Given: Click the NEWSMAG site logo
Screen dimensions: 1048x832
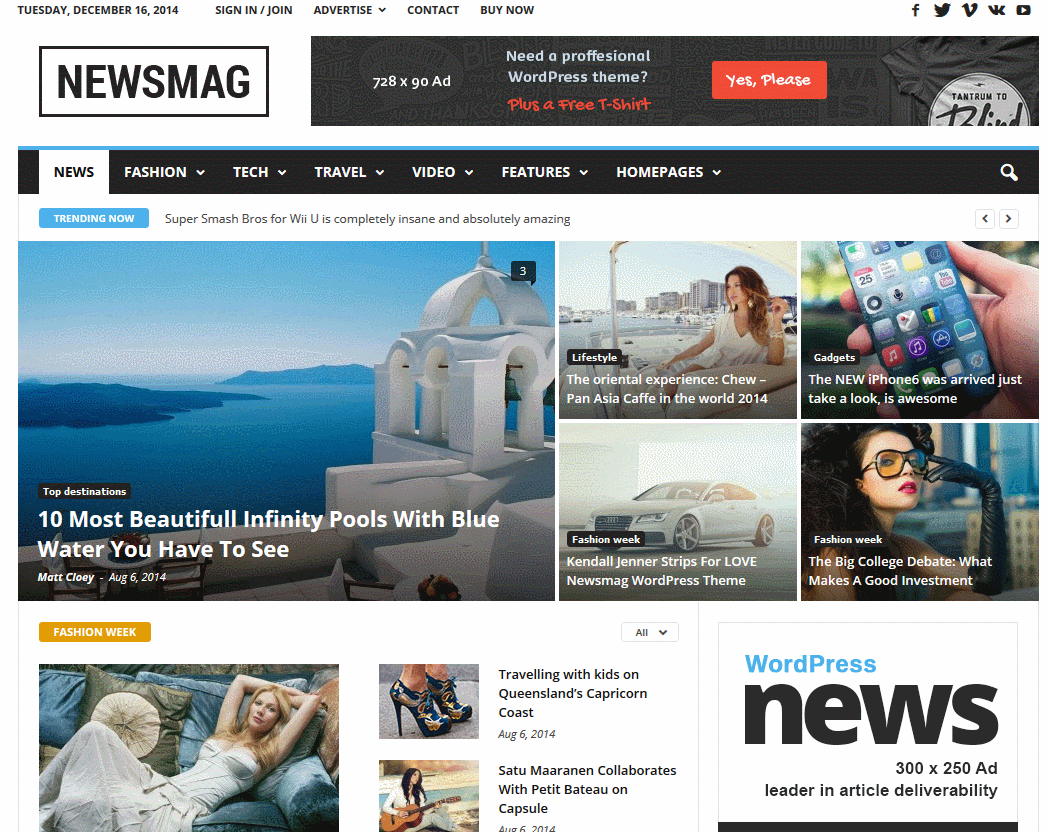Looking at the screenshot, I should [x=154, y=82].
